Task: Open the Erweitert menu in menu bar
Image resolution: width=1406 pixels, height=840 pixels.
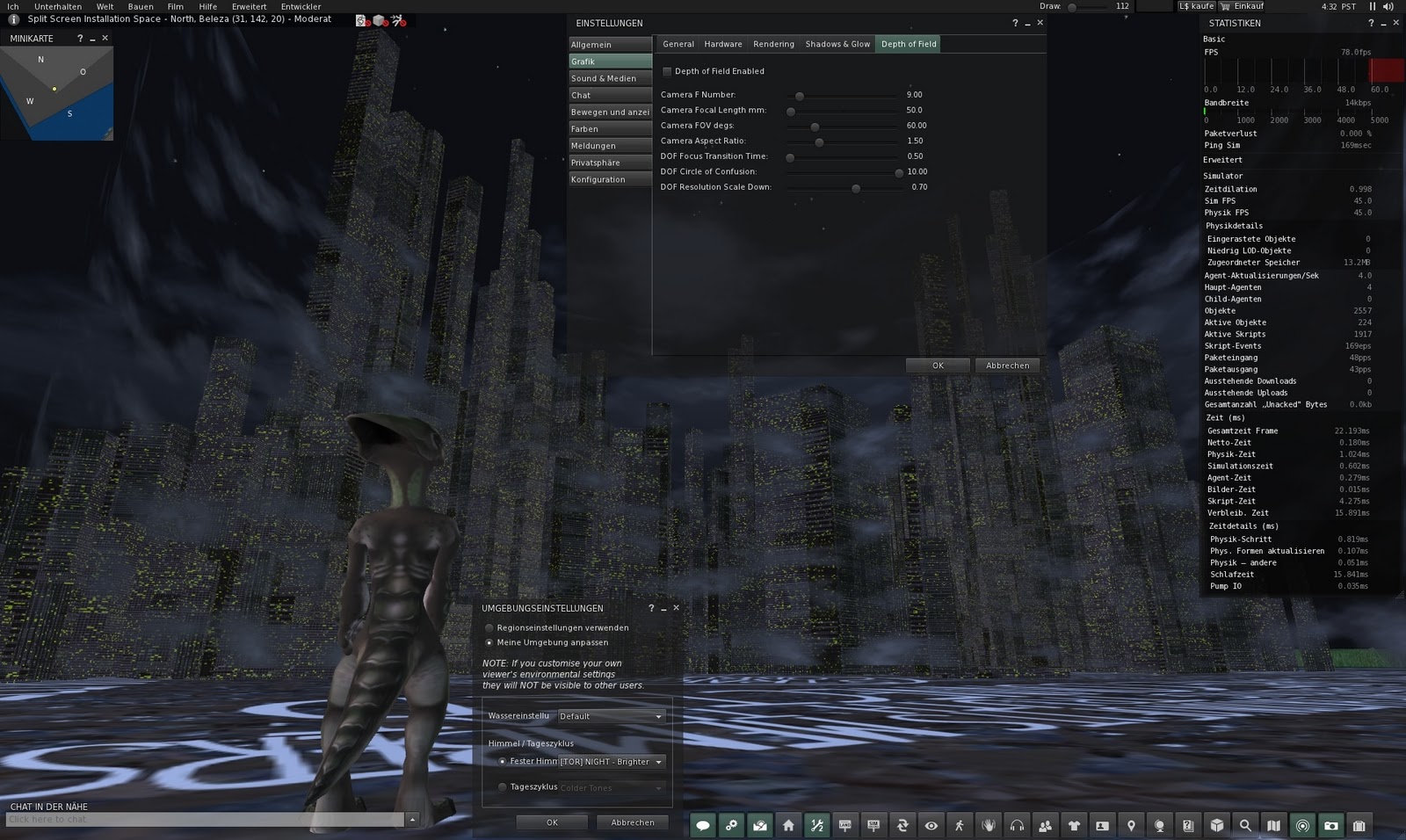Action: (248, 6)
